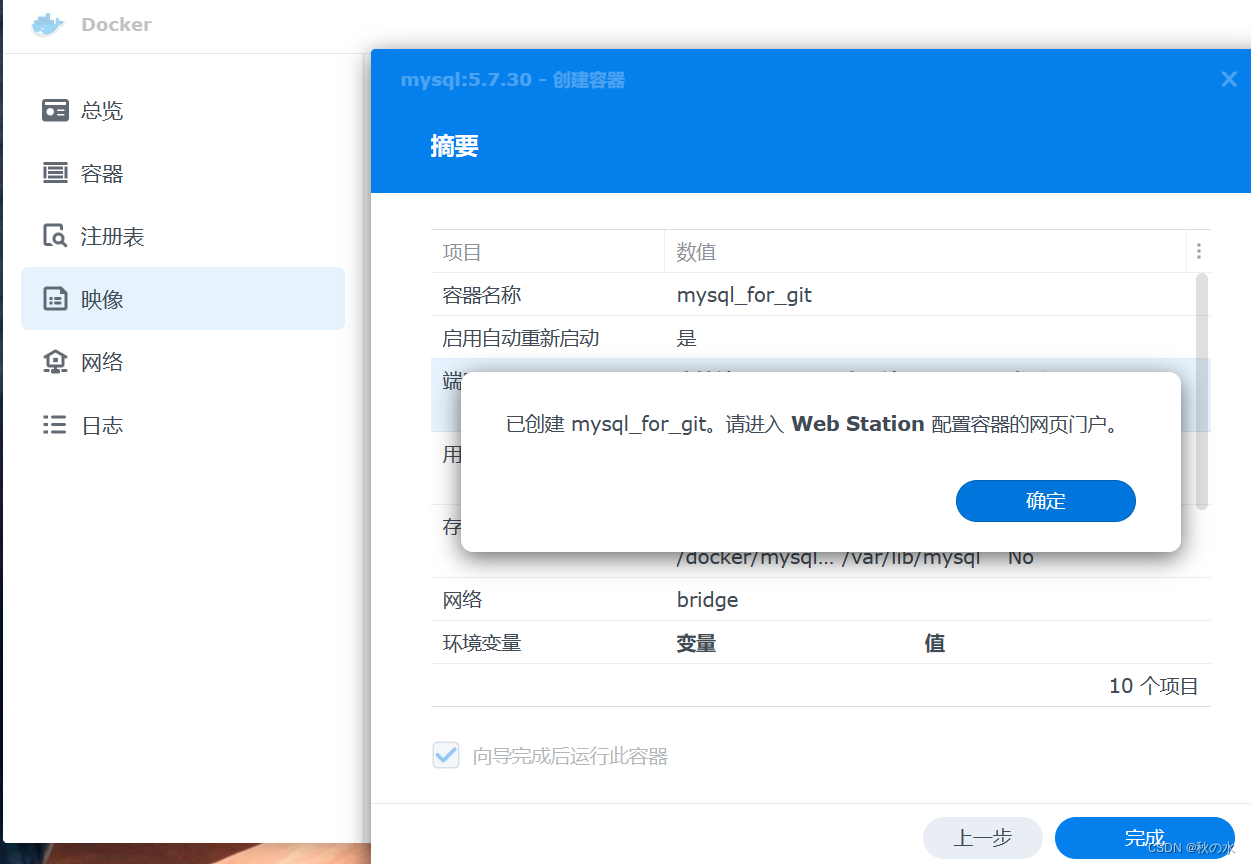
Task: Click the 注册表 registry search icon
Action: tap(55, 236)
